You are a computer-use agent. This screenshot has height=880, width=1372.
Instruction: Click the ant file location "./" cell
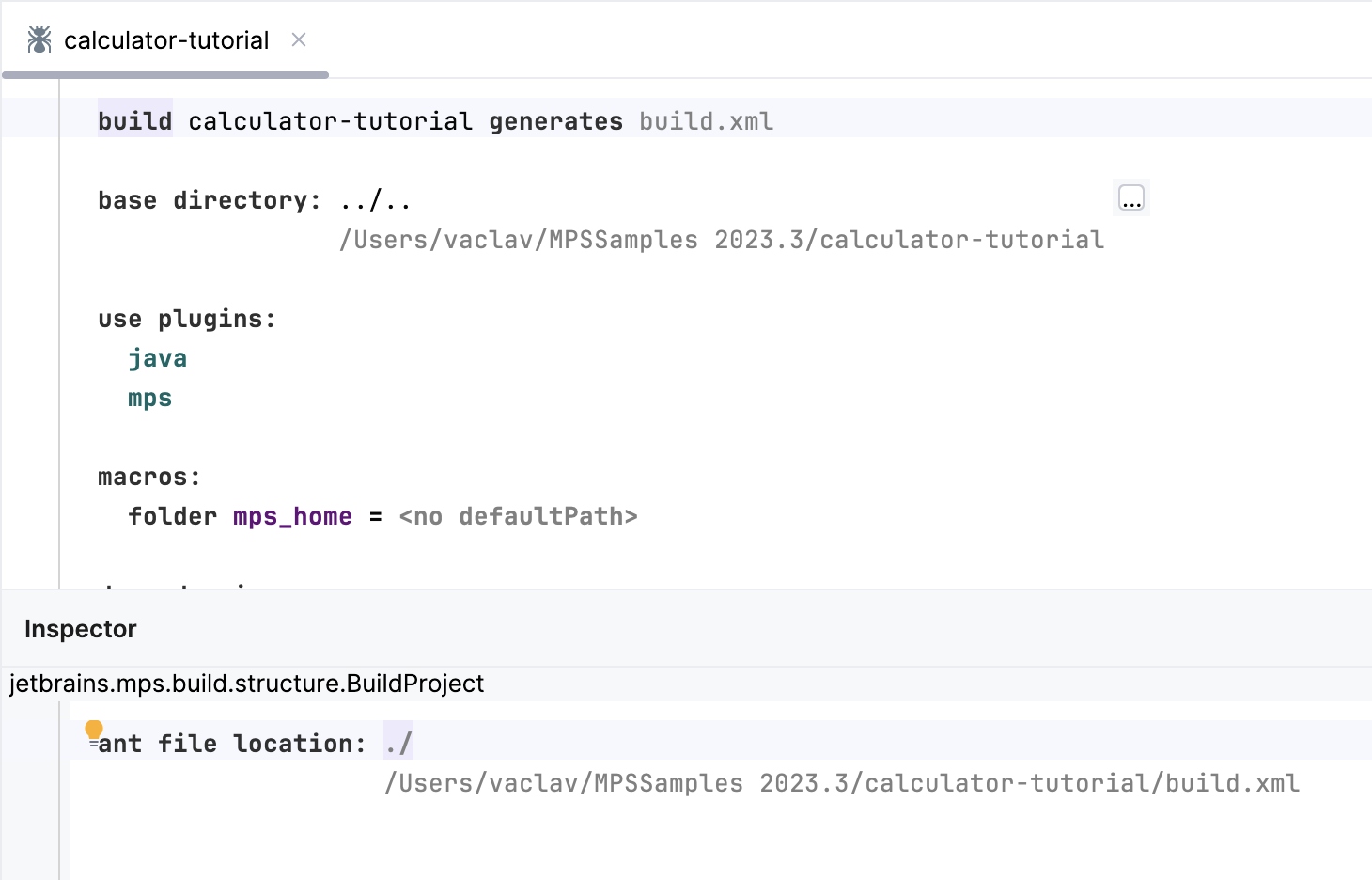pyautogui.click(x=398, y=742)
